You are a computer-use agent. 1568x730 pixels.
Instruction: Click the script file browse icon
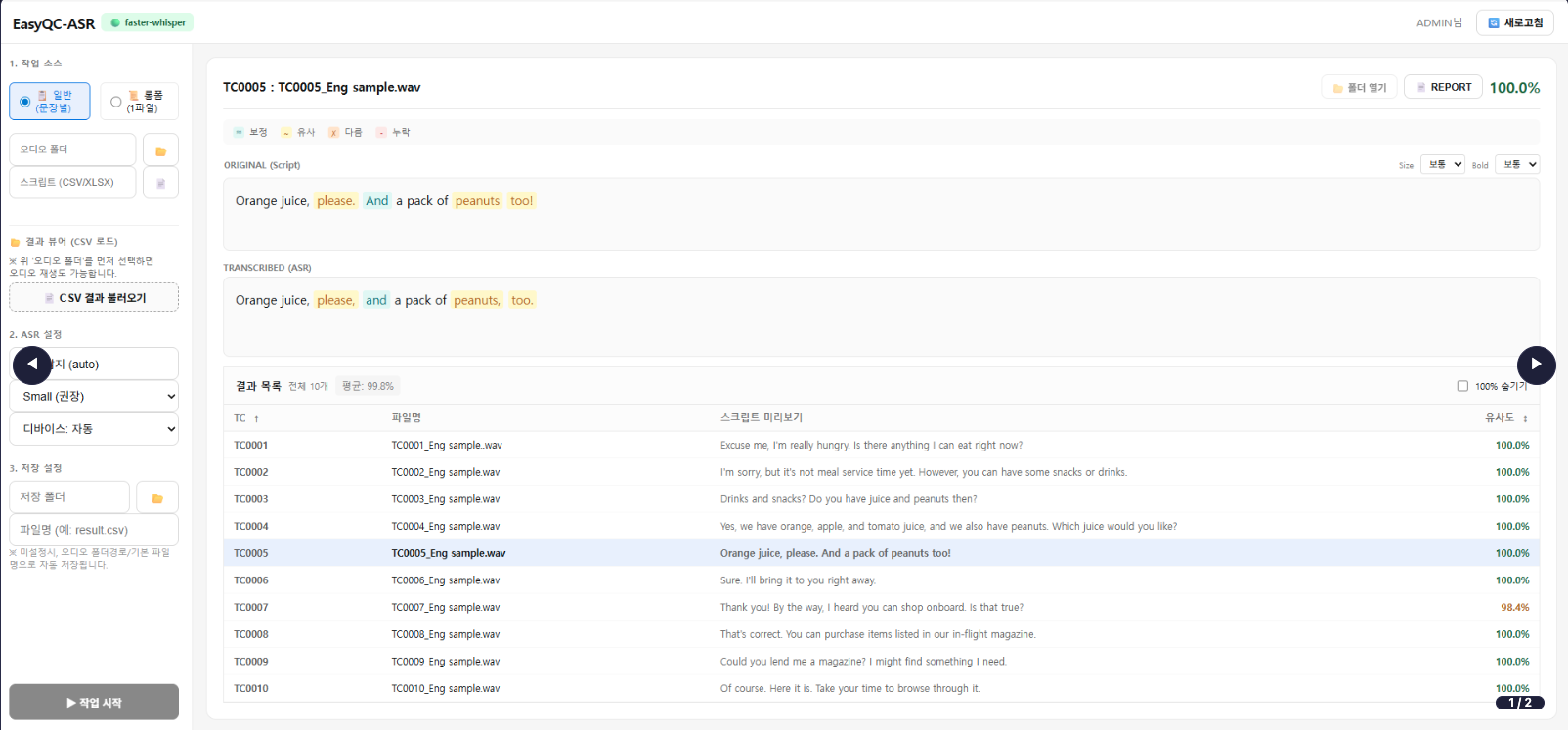(160, 183)
